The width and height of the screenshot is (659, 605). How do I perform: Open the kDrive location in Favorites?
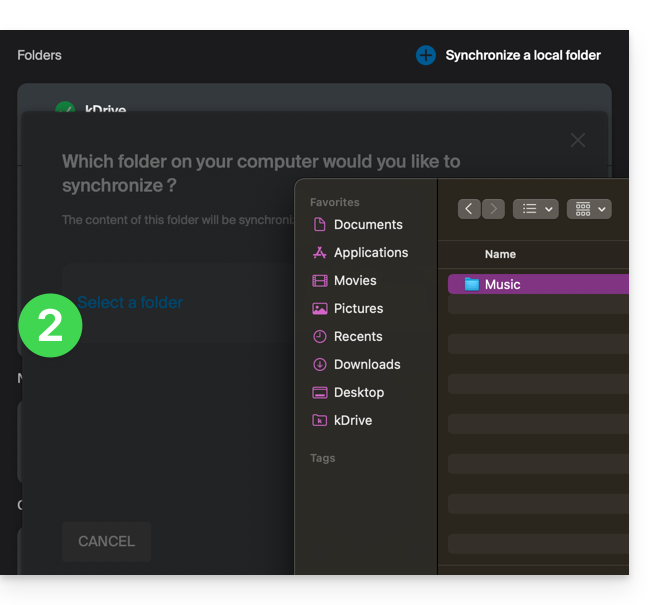pyautogui.click(x=352, y=421)
